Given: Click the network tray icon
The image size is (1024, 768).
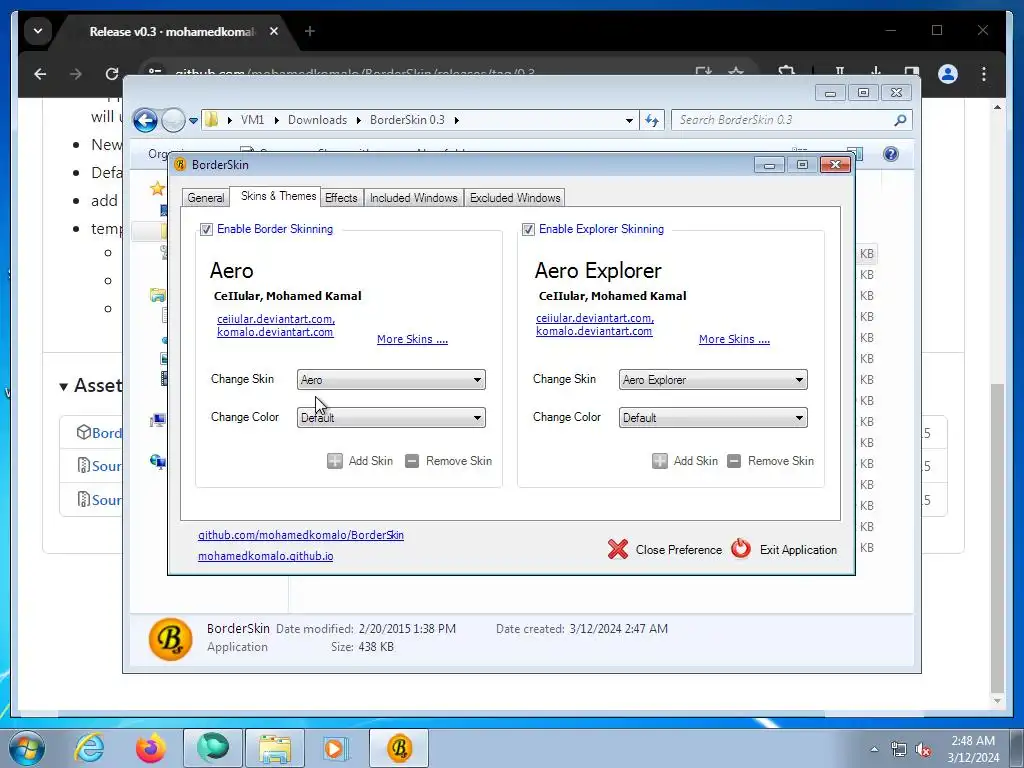Looking at the screenshot, I should [x=899, y=750].
